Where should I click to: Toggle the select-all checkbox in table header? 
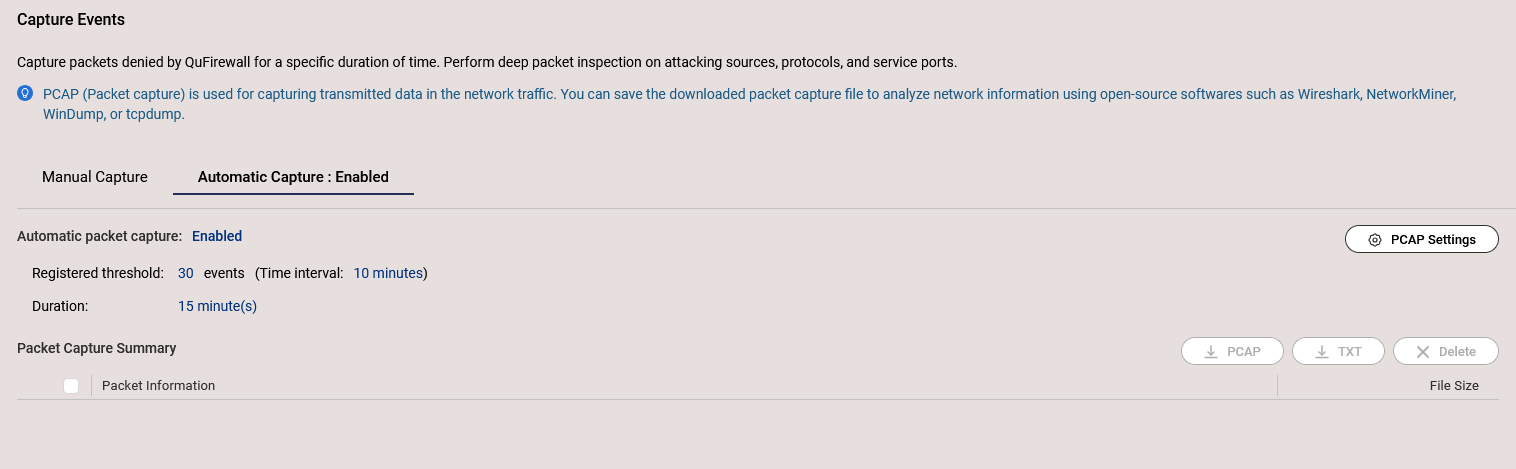click(x=71, y=386)
